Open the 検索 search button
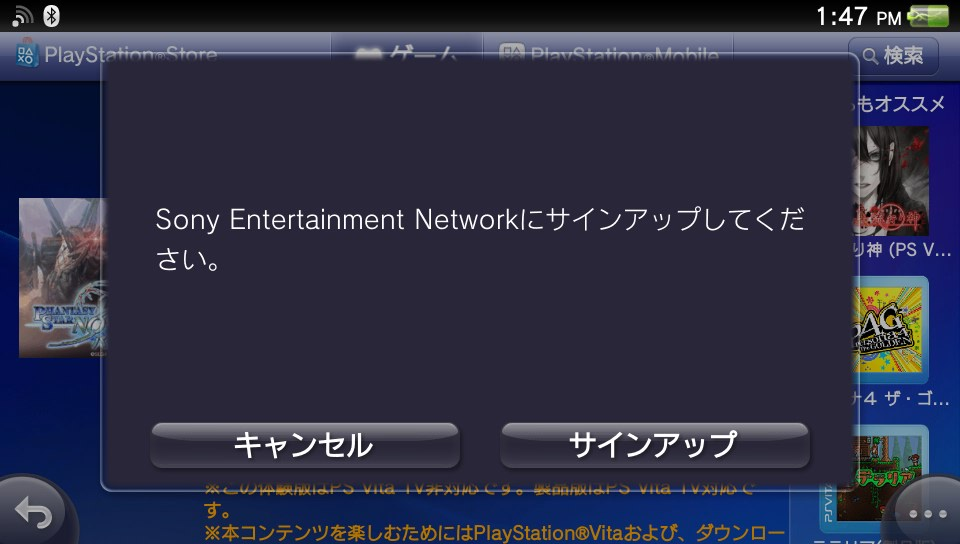 (x=893, y=56)
